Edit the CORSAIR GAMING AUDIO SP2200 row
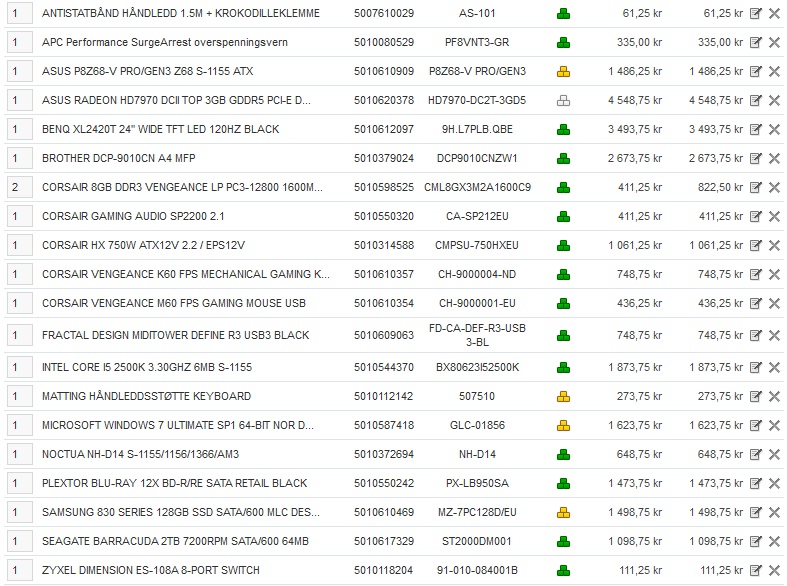Viewport: 787px width, 586px height. [755, 217]
